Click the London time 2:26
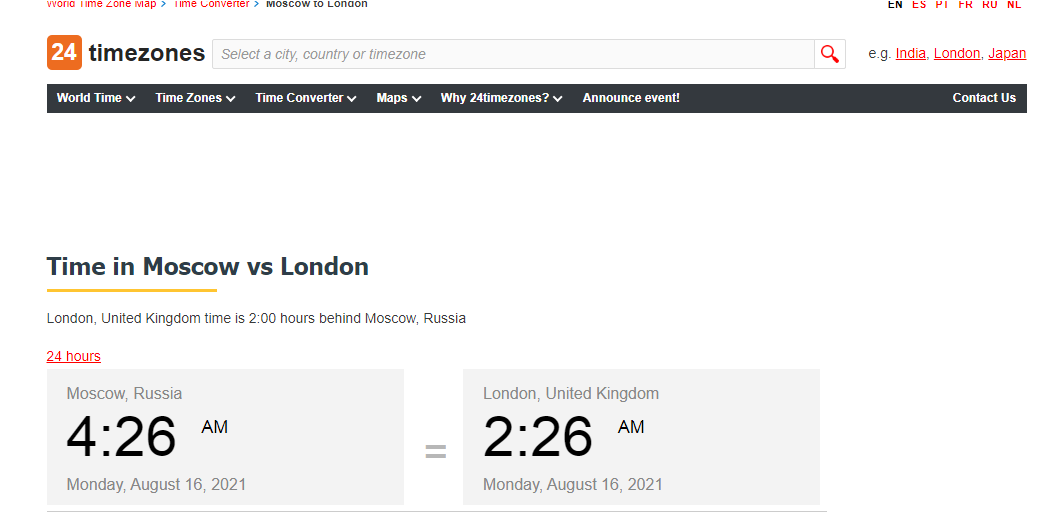Viewport: 1062px width, 526px height. point(538,437)
